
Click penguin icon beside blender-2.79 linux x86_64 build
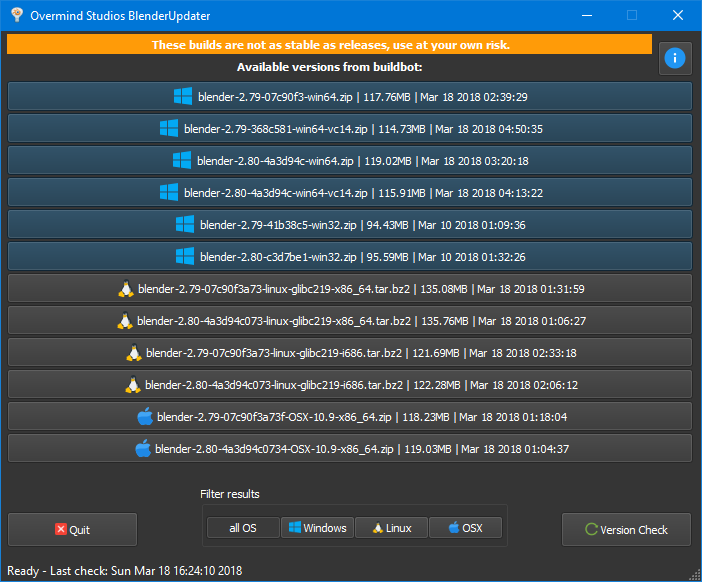coord(126,289)
